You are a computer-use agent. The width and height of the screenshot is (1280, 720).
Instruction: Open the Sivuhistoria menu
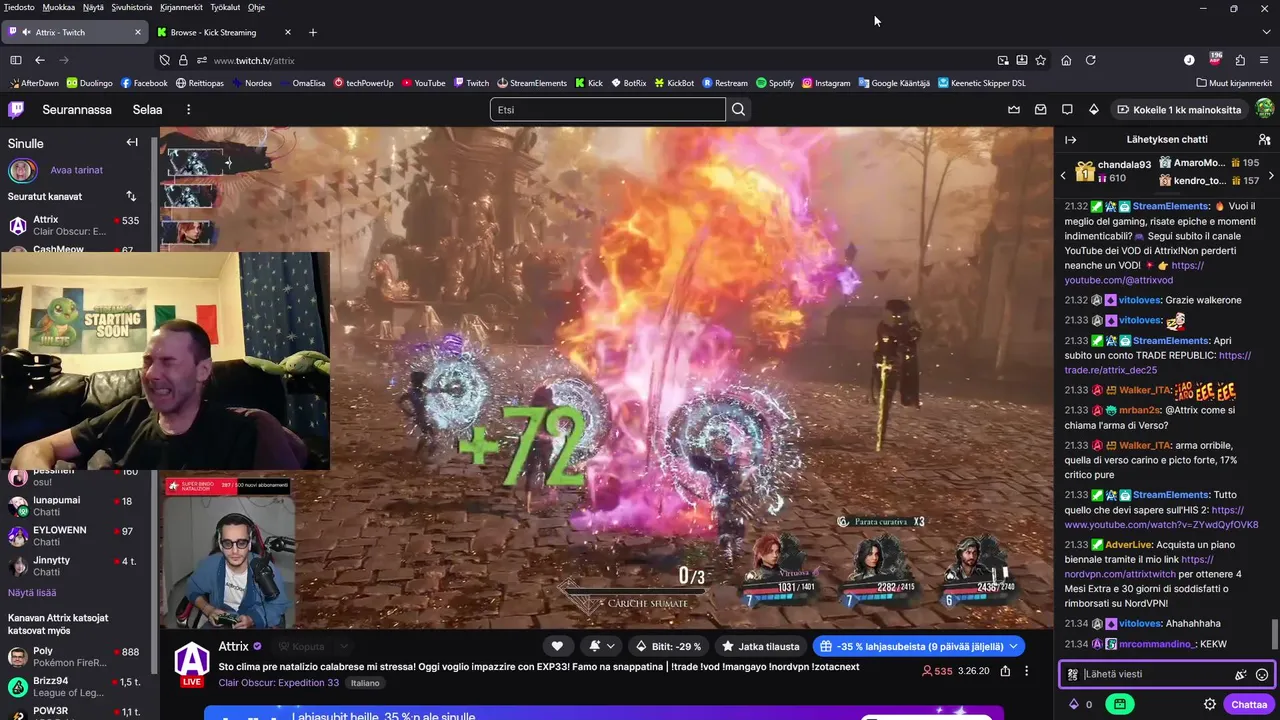131,7
